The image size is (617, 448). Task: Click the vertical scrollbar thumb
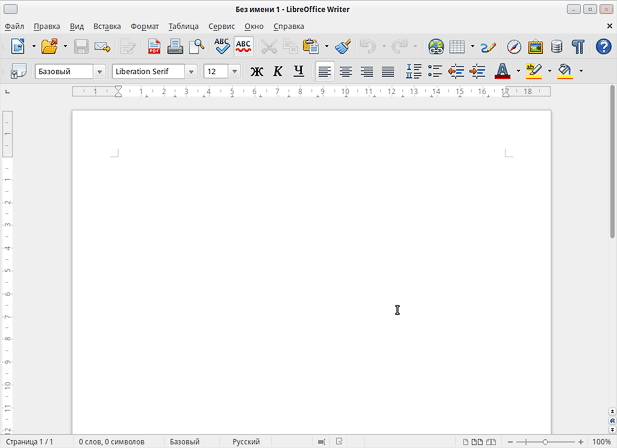[x=612, y=161]
